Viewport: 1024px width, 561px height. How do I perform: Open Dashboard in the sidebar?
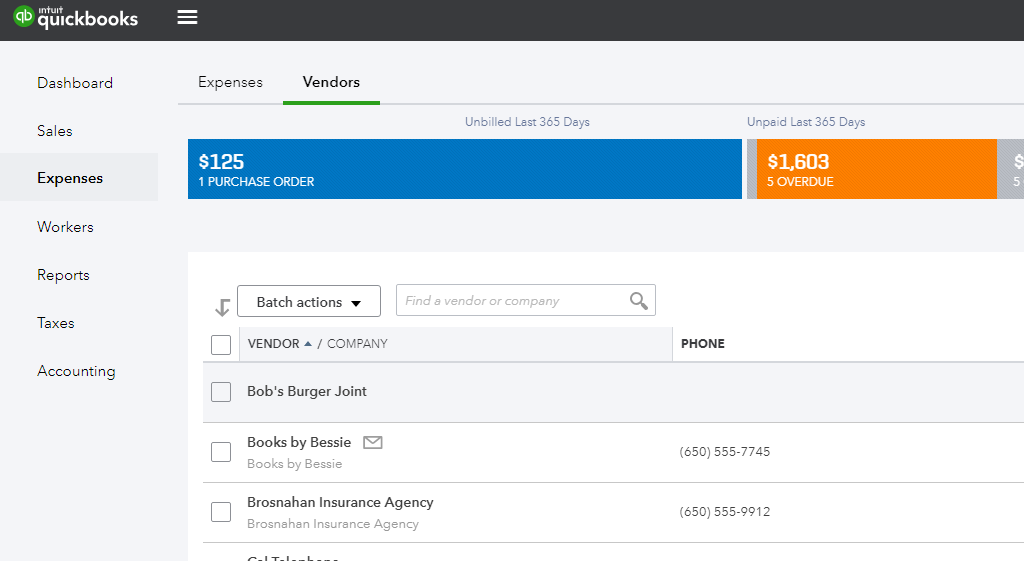coord(75,83)
